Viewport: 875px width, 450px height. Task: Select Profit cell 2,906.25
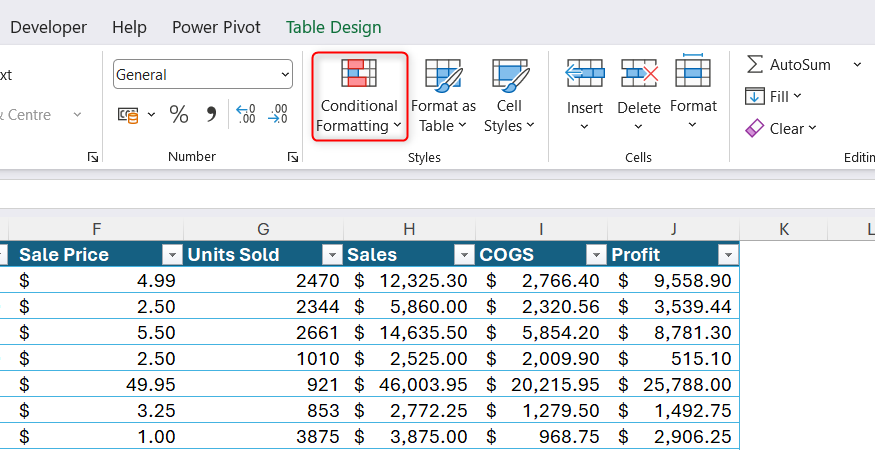(x=674, y=437)
